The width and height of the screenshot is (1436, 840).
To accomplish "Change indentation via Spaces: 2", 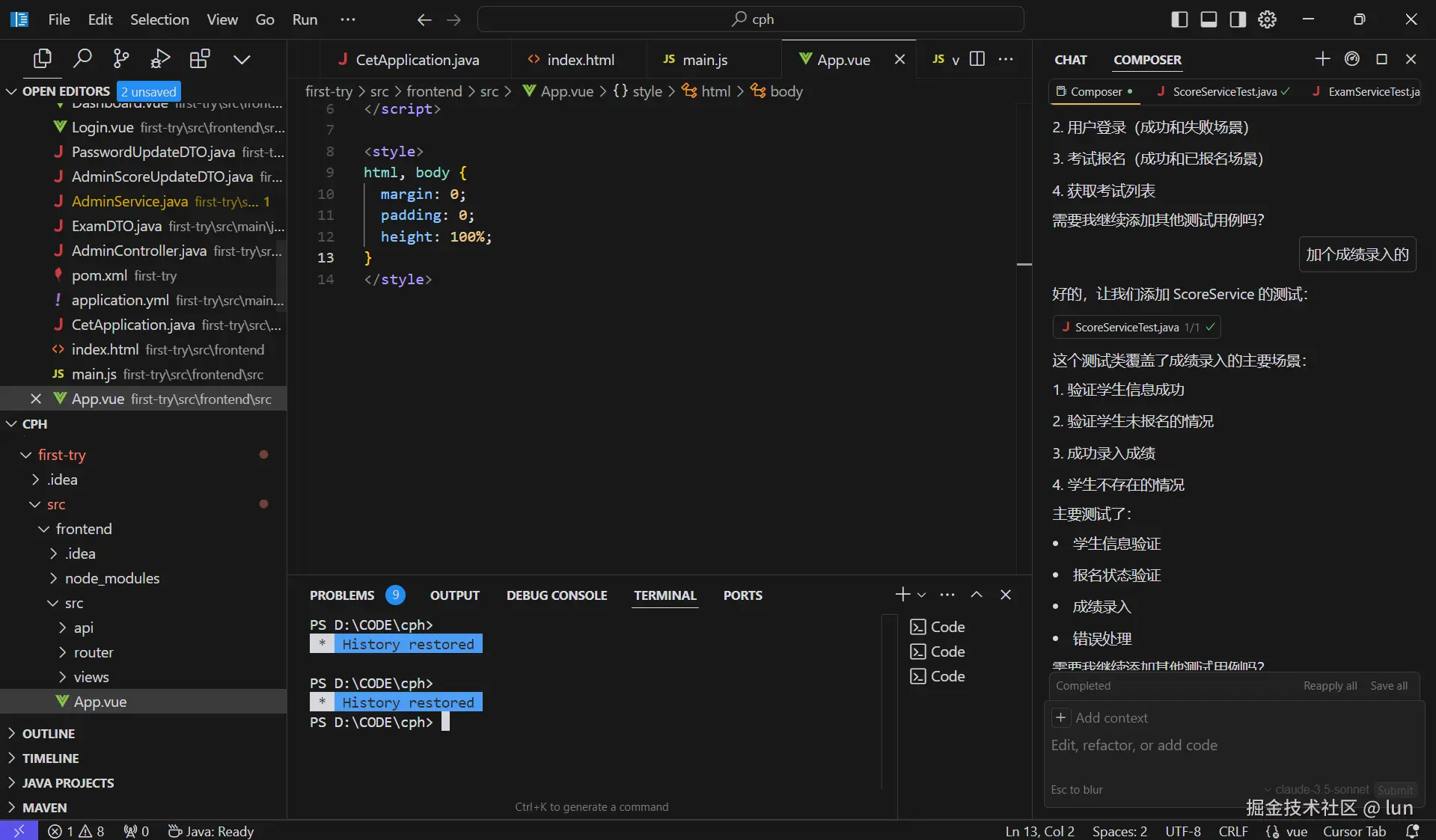I will point(1119,831).
